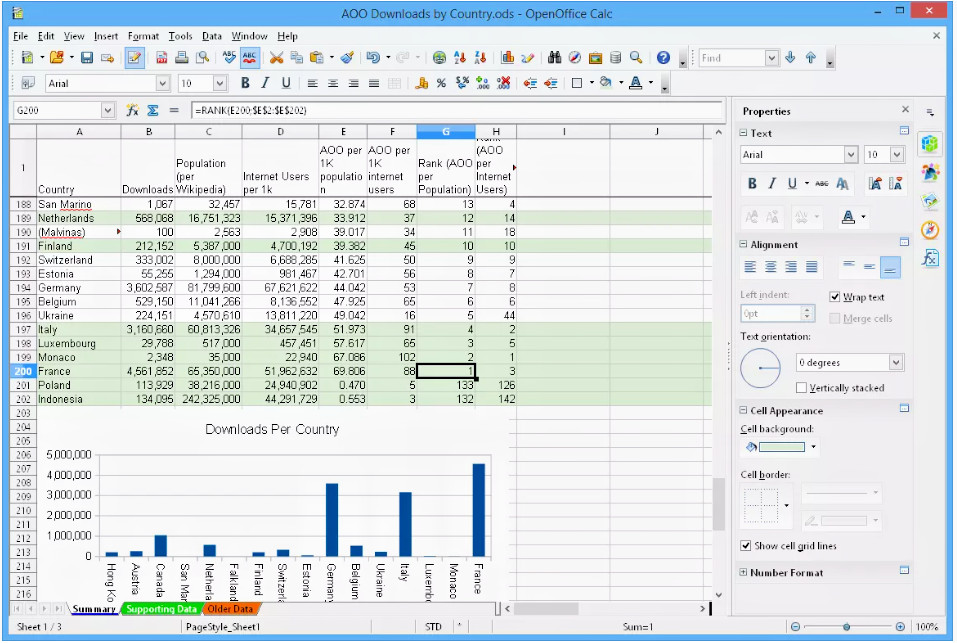
Task: Open the Gallery image icon
Action: click(596, 58)
